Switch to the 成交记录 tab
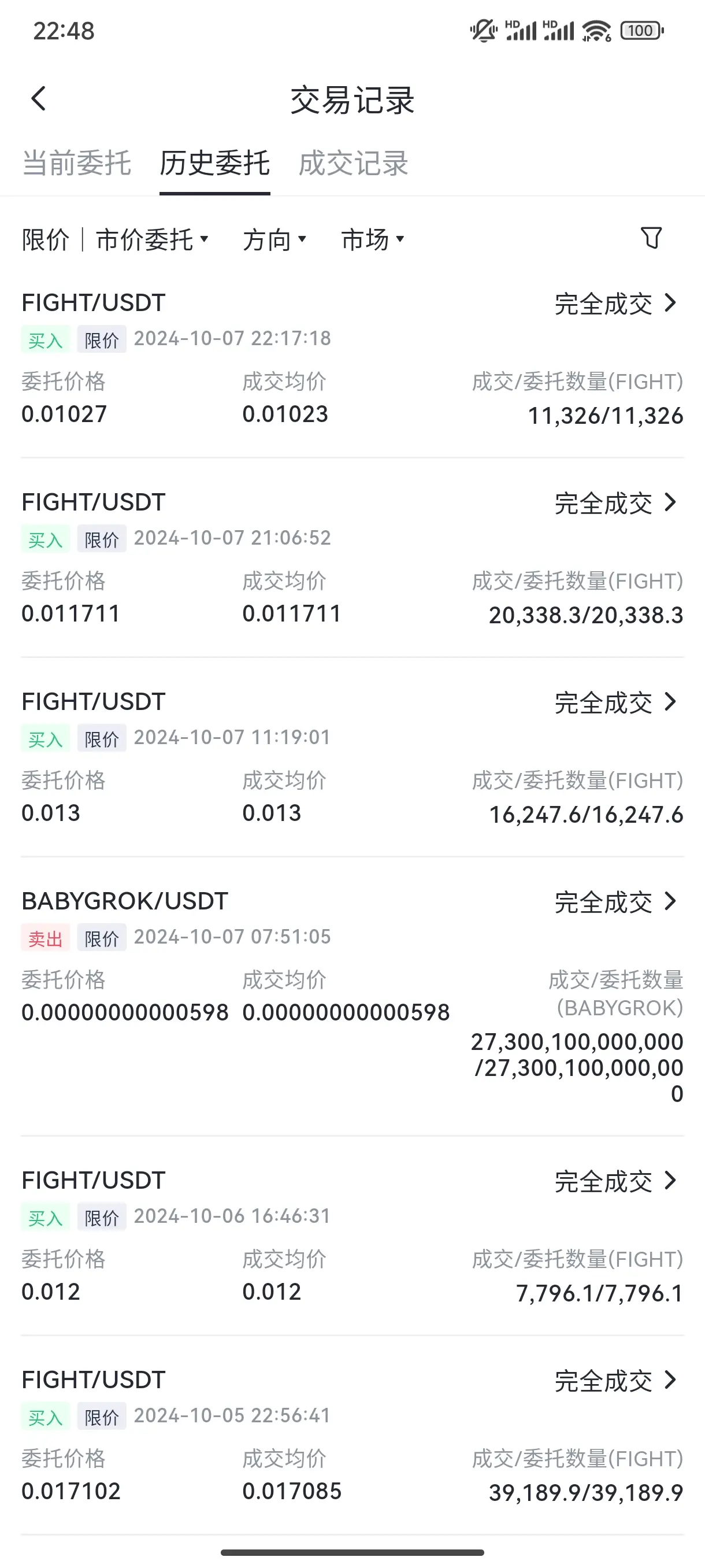 coord(353,163)
